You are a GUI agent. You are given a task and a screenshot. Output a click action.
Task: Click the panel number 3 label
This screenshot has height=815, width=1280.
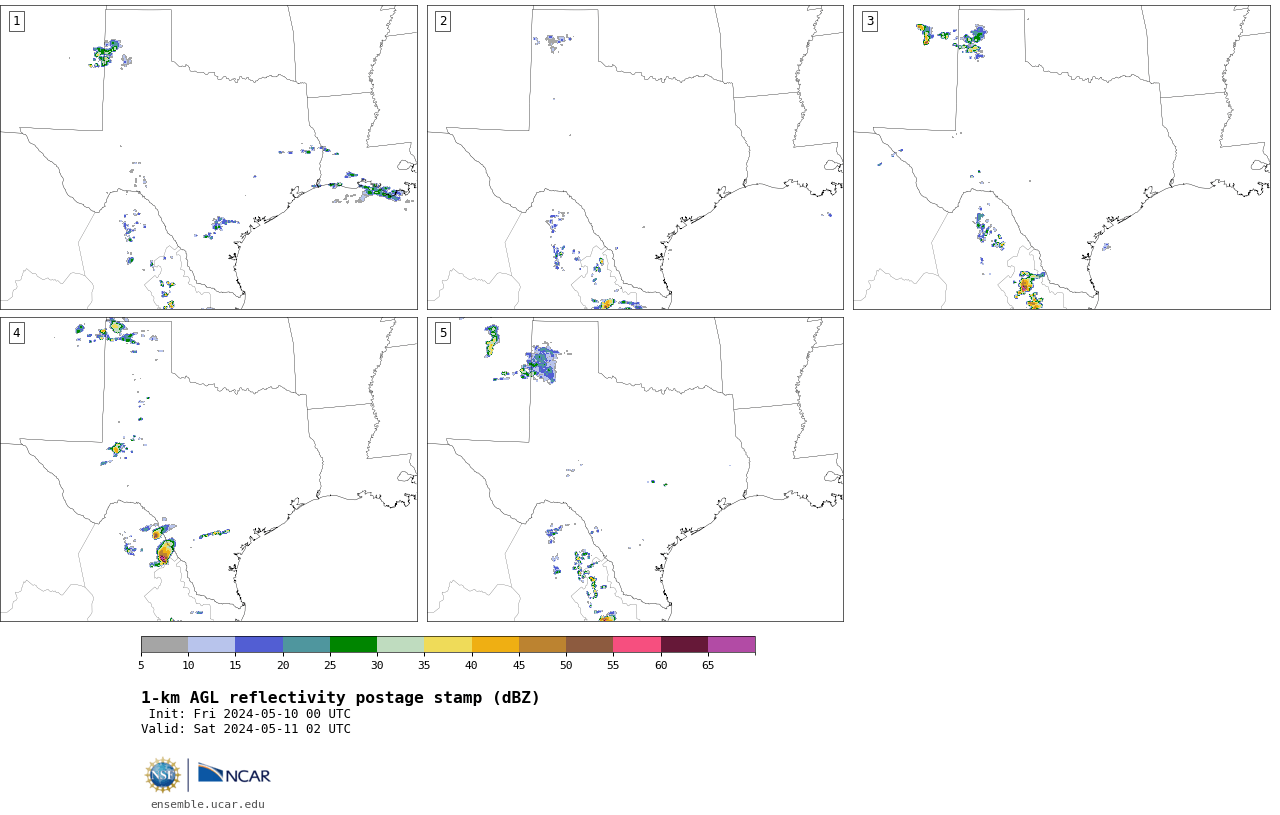pos(869,21)
